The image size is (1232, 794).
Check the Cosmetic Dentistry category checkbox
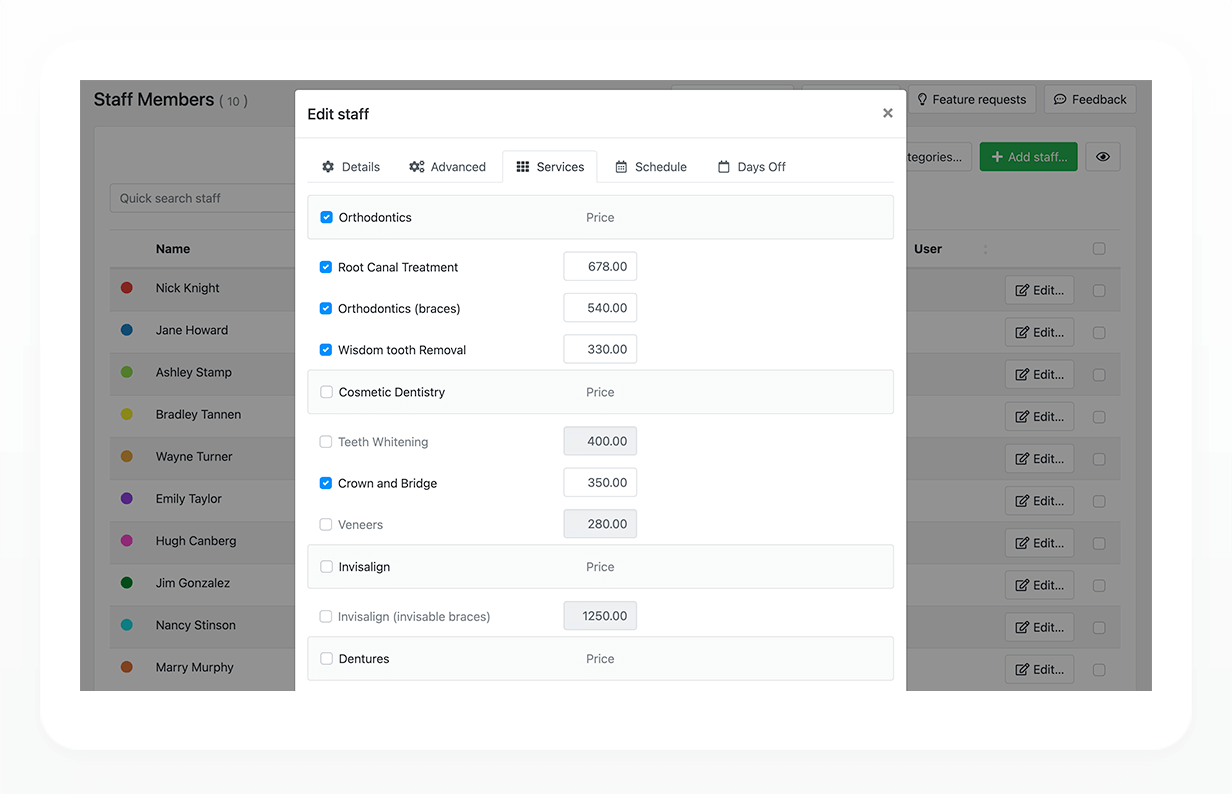tap(326, 392)
